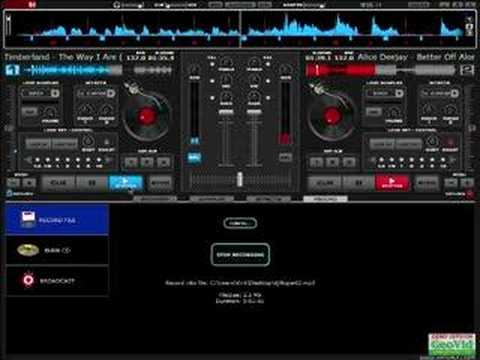Image resolution: width=480 pixels, height=360 pixels.
Task: Select Record File in side list
Action: [57, 219]
